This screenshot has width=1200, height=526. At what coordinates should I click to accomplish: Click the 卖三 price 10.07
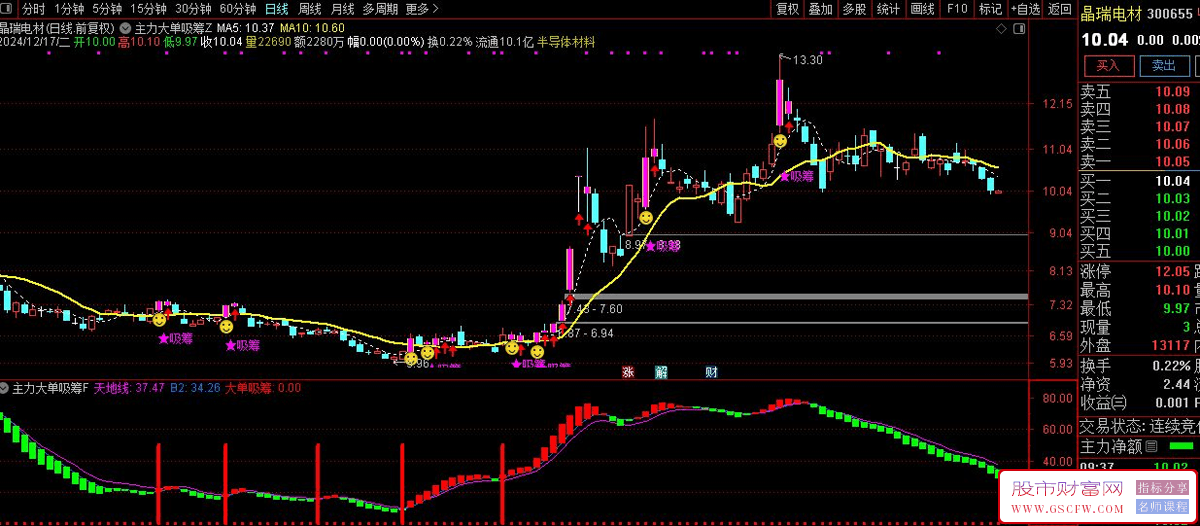pyautogui.click(x=1173, y=127)
